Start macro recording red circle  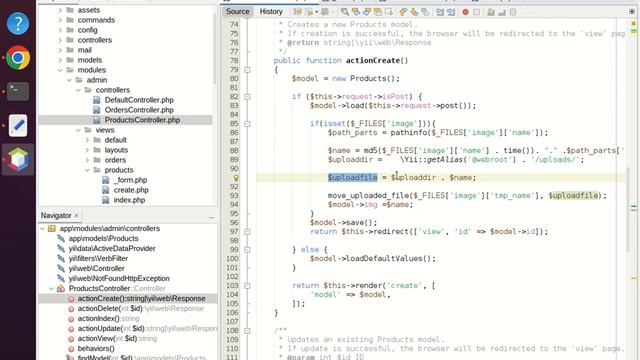[465, 12]
